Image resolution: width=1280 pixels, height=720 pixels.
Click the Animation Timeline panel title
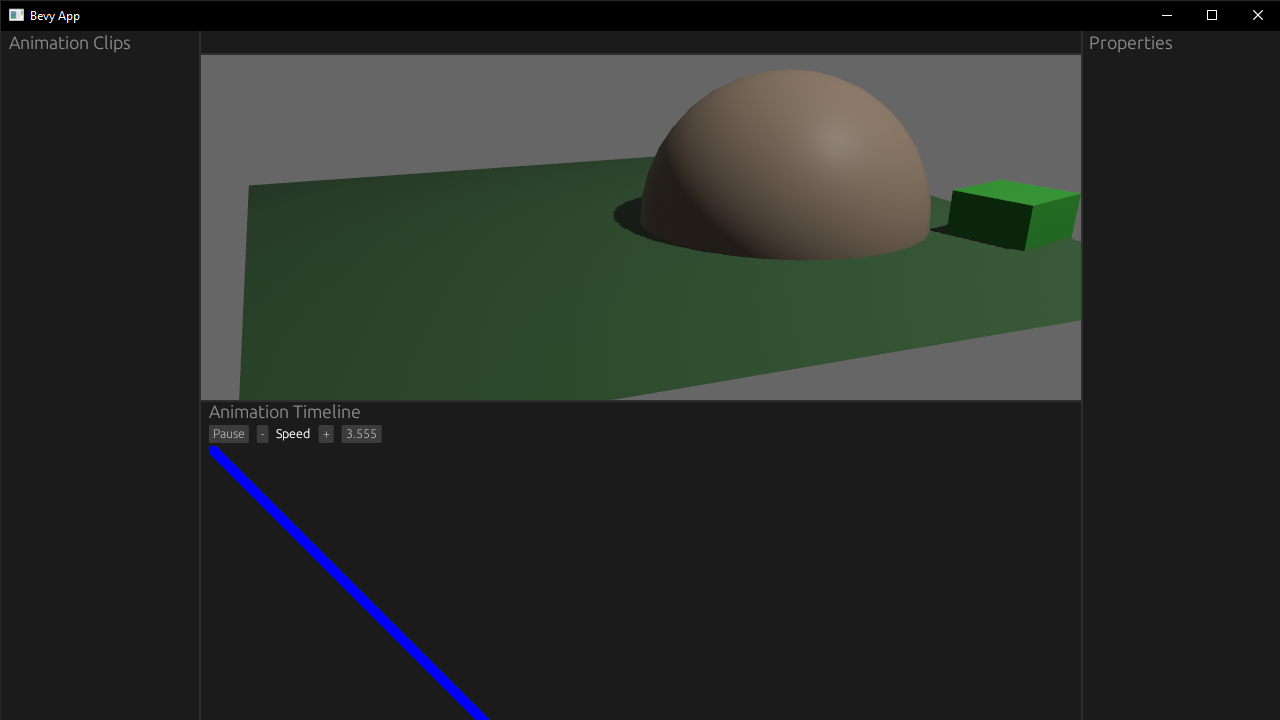[x=285, y=411]
